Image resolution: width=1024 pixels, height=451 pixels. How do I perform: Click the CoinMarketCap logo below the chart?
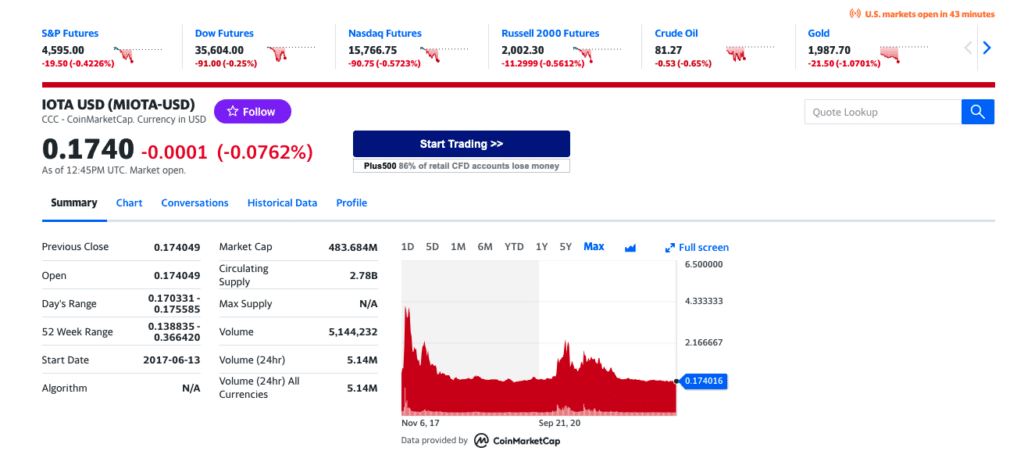[517, 440]
